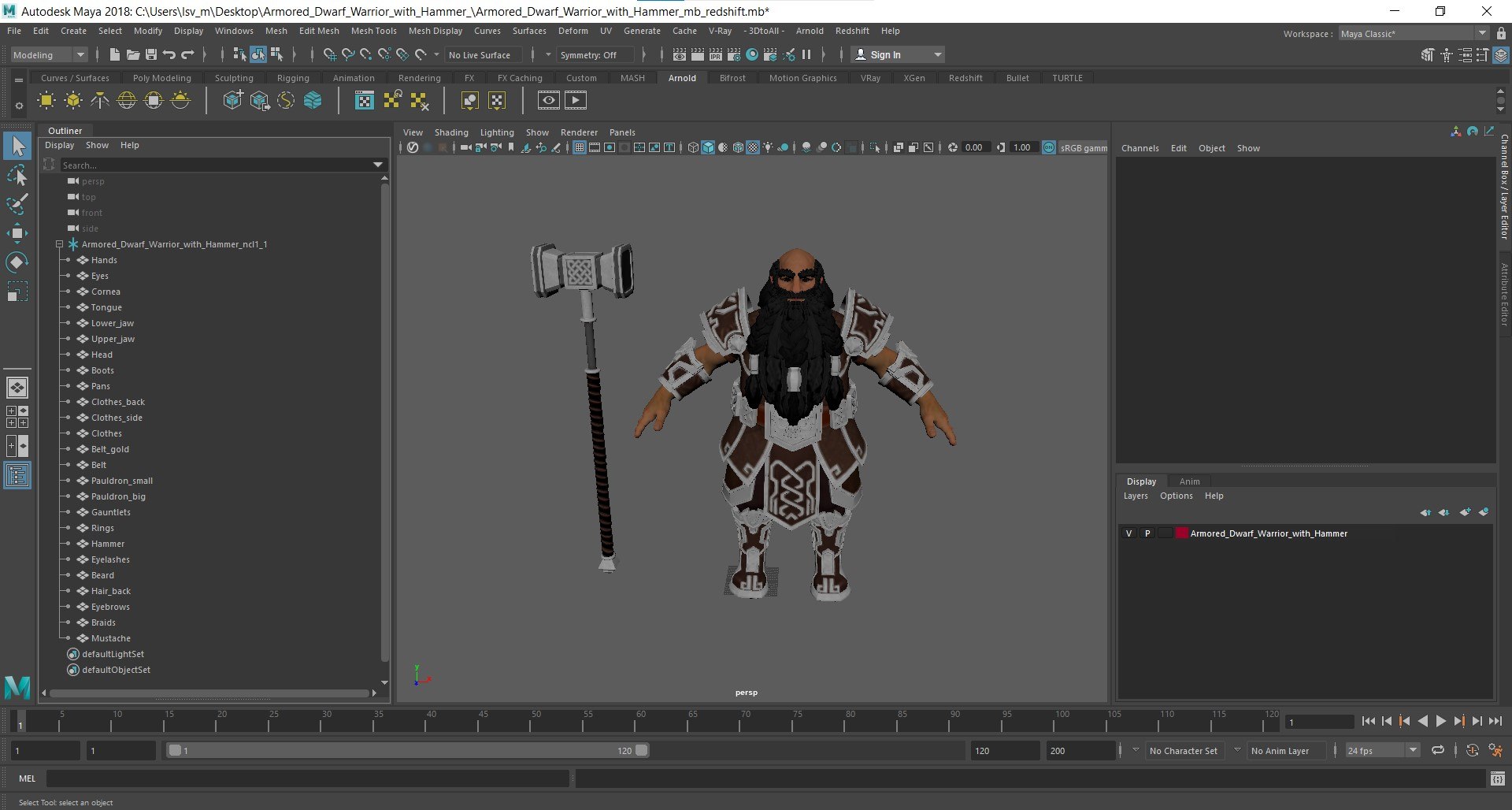This screenshot has width=1512, height=810.
Task: Create an Arnold area light from shelf
Action: [46, 100]
